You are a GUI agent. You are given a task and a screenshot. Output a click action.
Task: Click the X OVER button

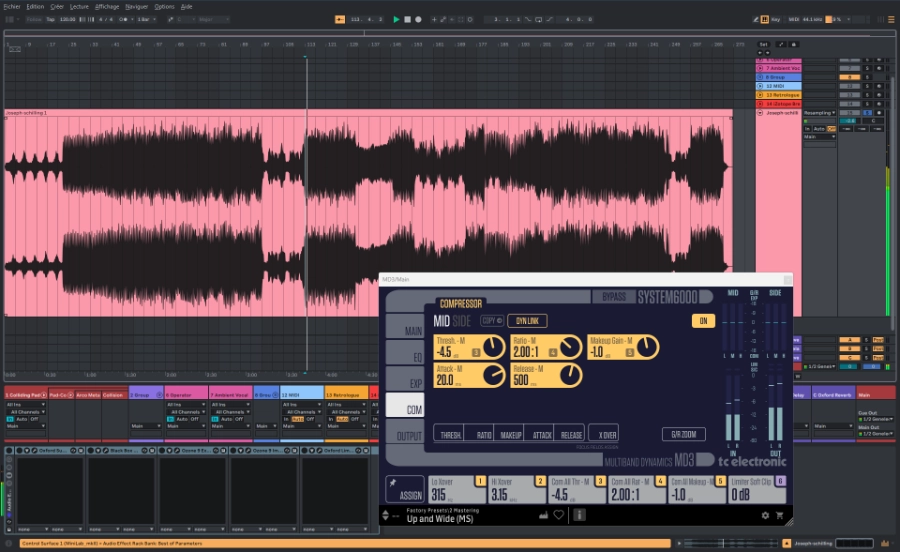(603, 434)
